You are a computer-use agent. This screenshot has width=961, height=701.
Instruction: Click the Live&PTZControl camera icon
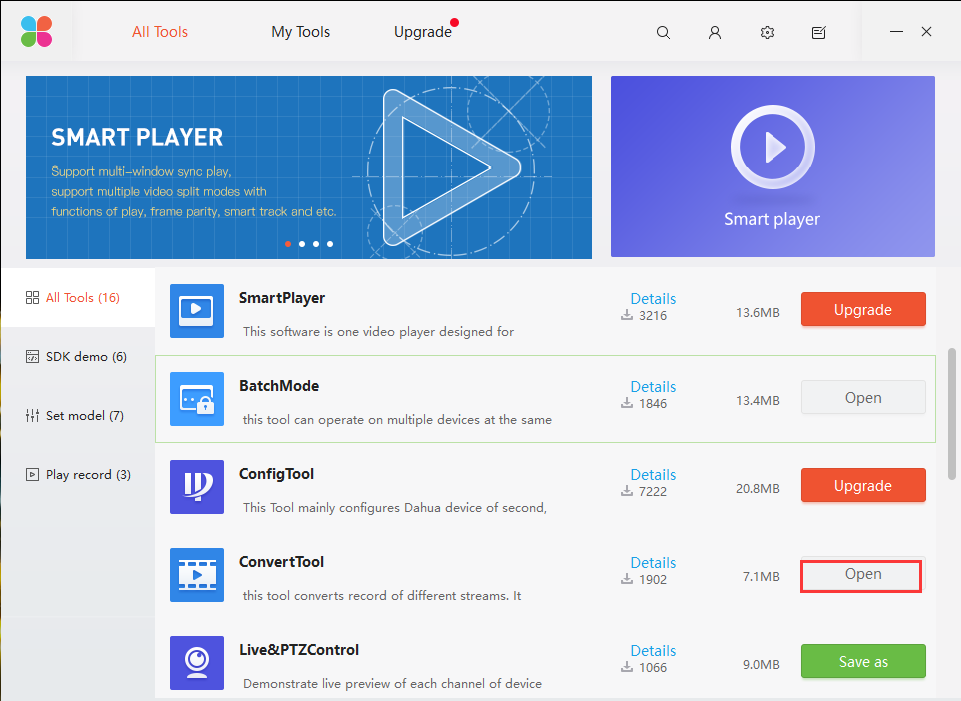(x=197, y=663)
